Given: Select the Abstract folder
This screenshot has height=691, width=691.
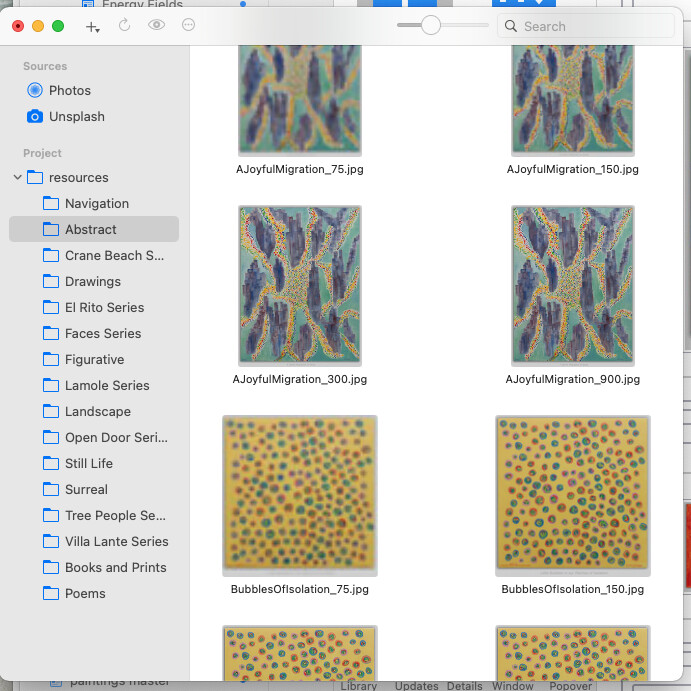Looking at the screenshot, I should [94, 229].
